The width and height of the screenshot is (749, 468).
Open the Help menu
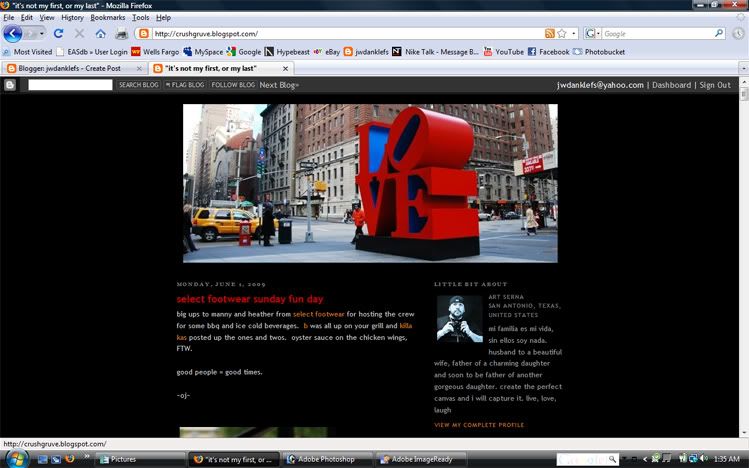point(163,17)
